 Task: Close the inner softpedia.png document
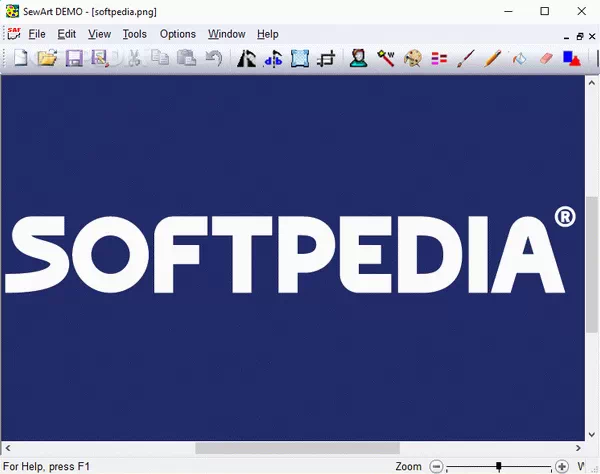tap(592, 36)
